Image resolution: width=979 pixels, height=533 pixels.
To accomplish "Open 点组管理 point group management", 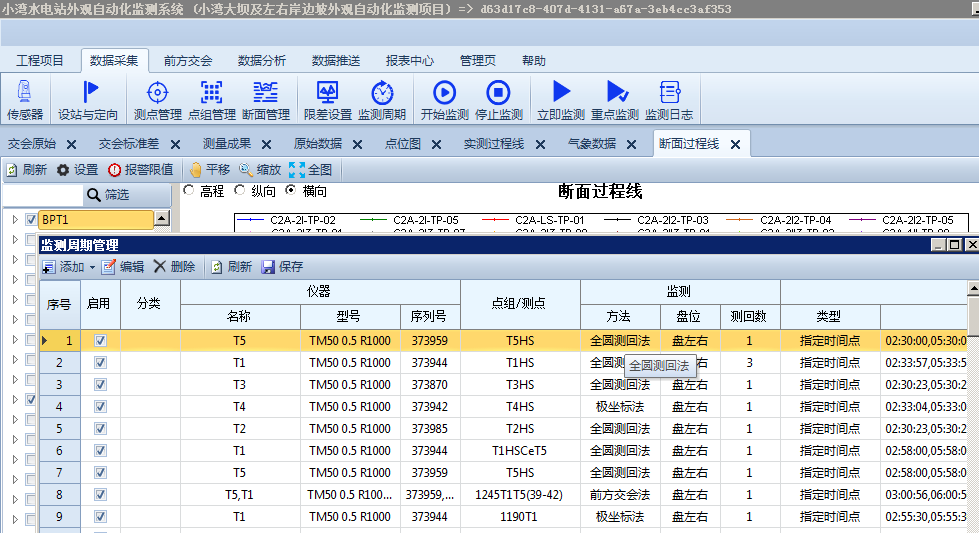I will point(212,100).
